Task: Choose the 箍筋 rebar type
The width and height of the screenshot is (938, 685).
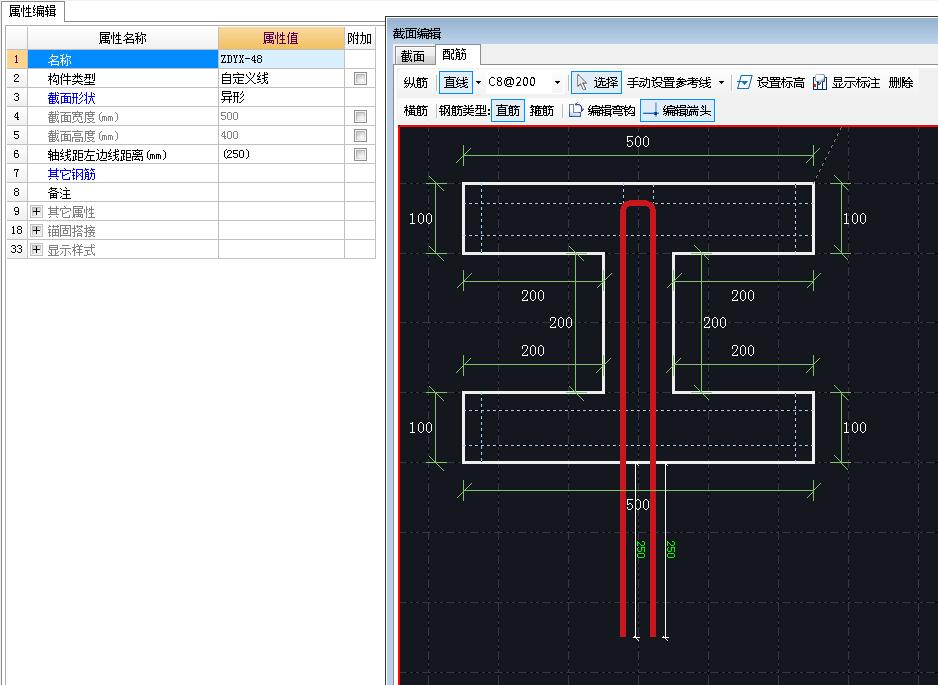Action: click(x=542, y=110)
